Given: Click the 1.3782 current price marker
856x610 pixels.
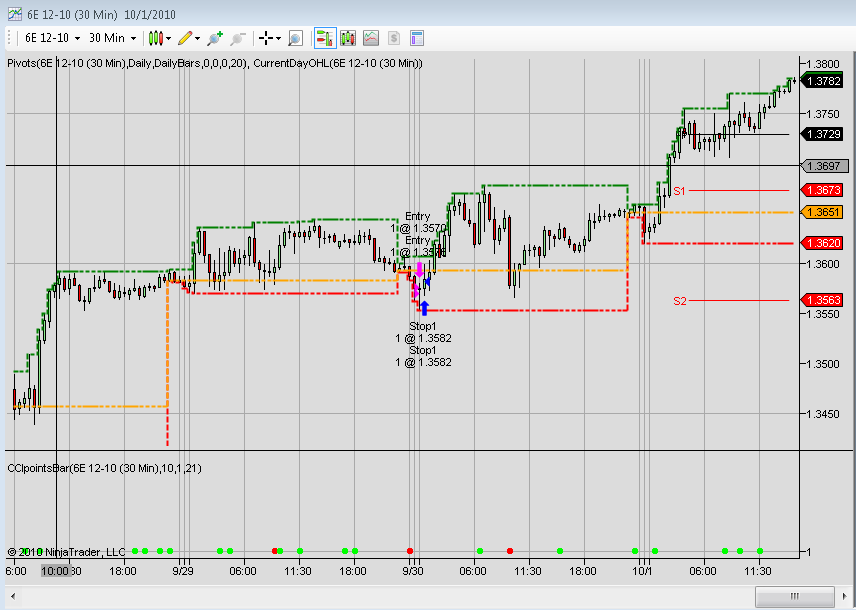Looking at the screenshot, I should [822, 81].
